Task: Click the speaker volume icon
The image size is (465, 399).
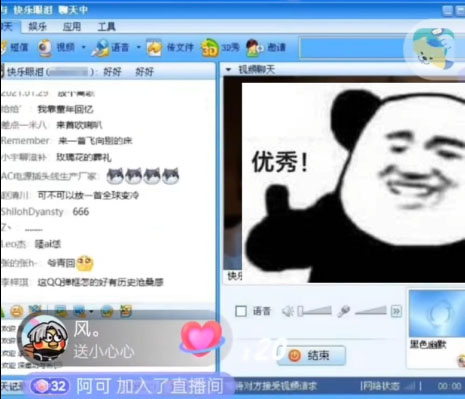Action: pos(288,311)
